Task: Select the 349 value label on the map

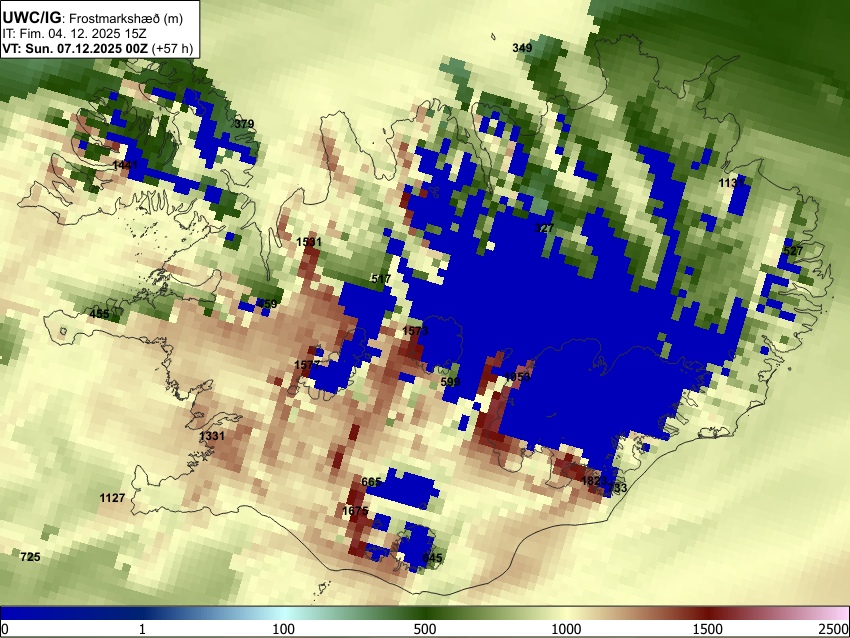Action: pos(522,48)
